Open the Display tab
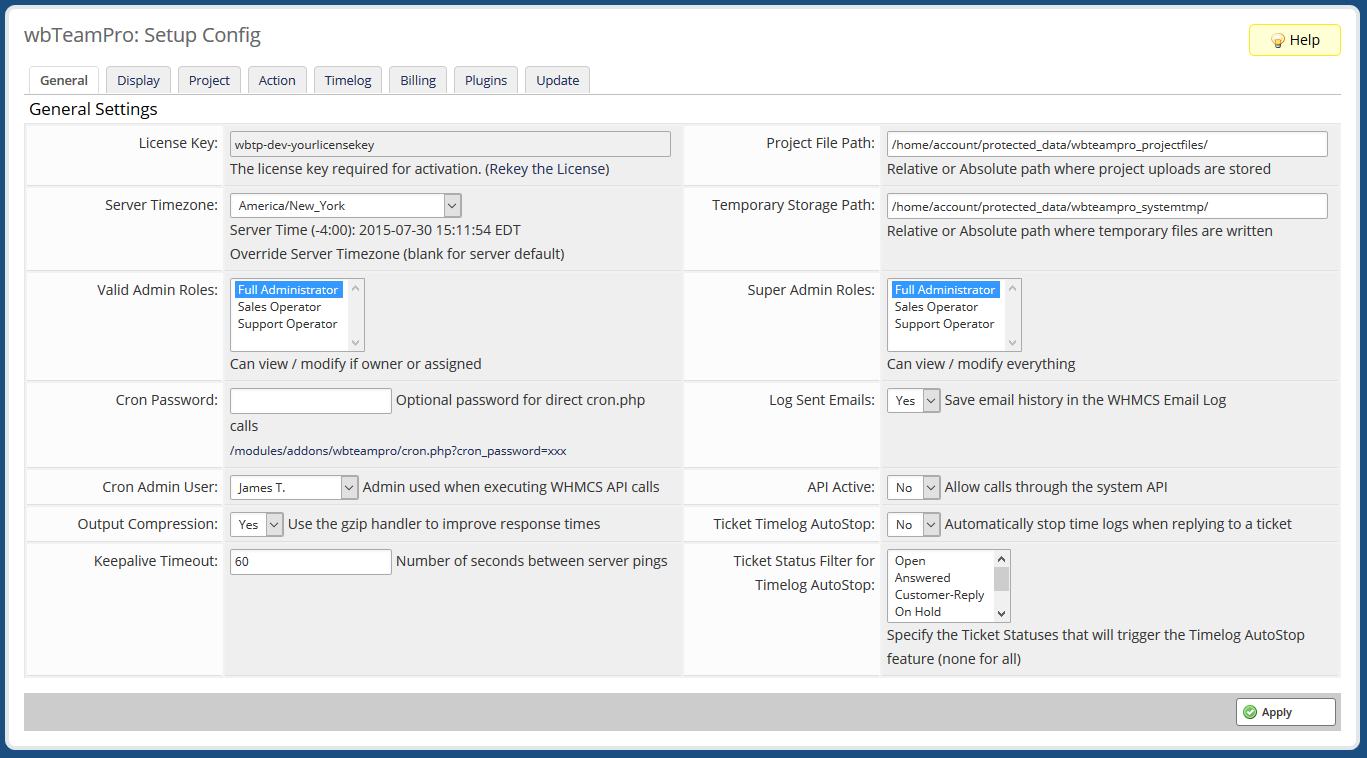 pos(138,80)
